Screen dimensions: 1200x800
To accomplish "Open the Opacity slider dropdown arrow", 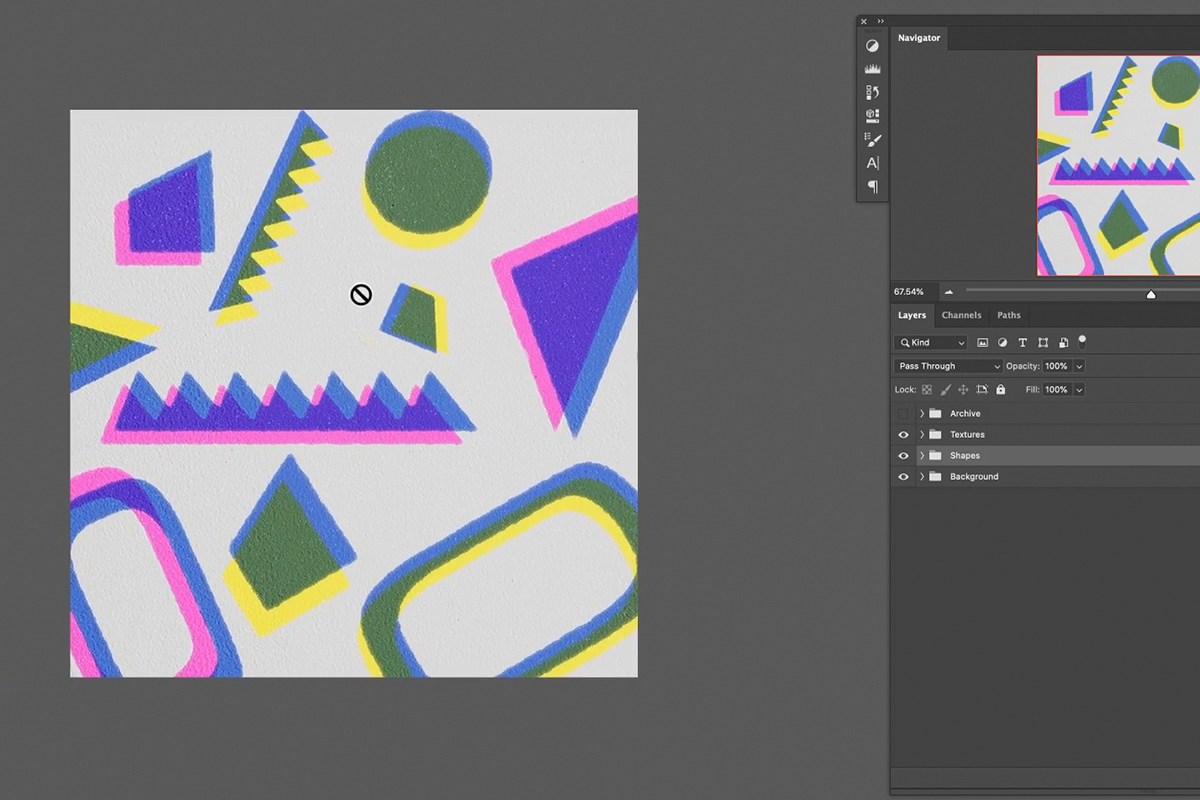I will tap(1079, 366).
